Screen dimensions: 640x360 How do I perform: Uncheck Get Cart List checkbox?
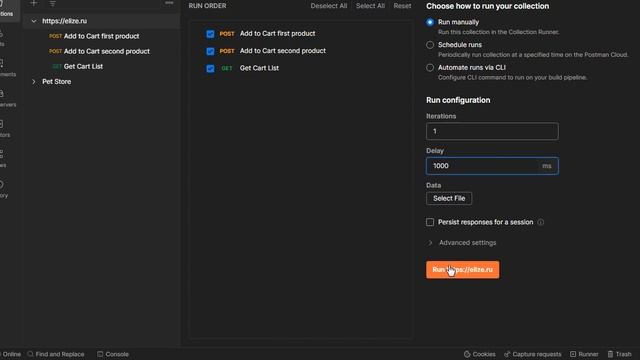pos(210,68)
